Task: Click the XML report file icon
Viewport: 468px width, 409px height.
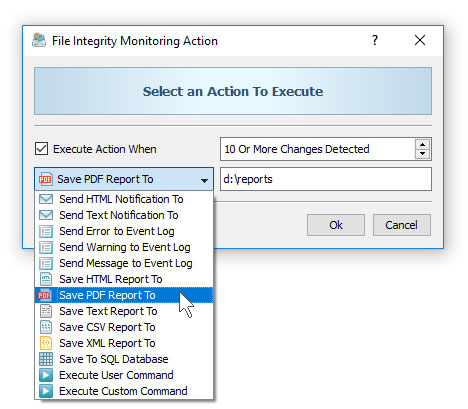Action: tap(46, 343)
